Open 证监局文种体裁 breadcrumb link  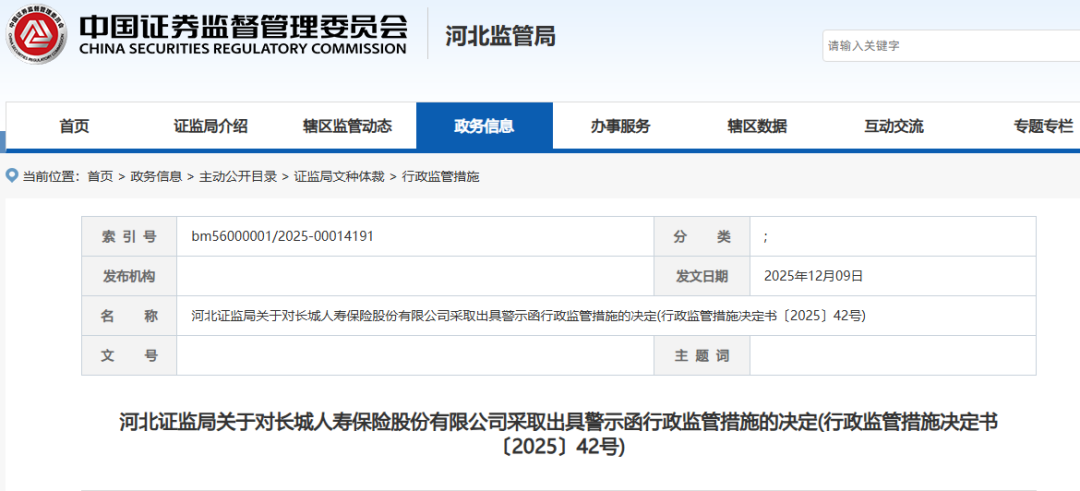pos(339,176)
